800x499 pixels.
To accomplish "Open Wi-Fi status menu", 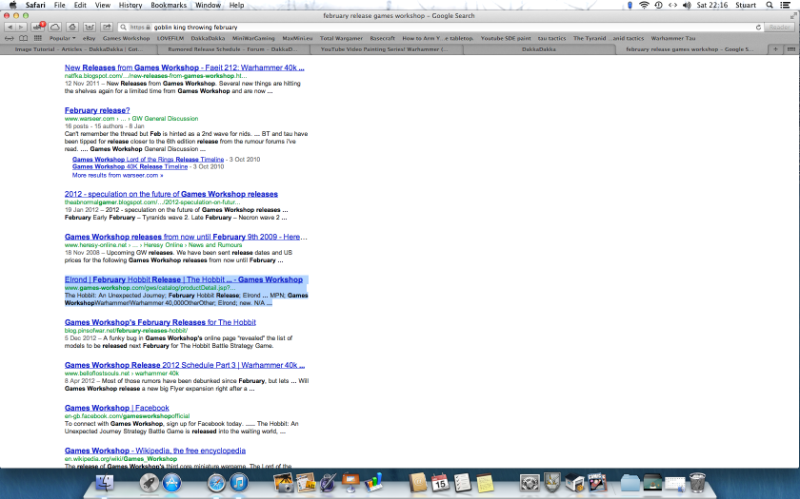I will click(644, 5).
